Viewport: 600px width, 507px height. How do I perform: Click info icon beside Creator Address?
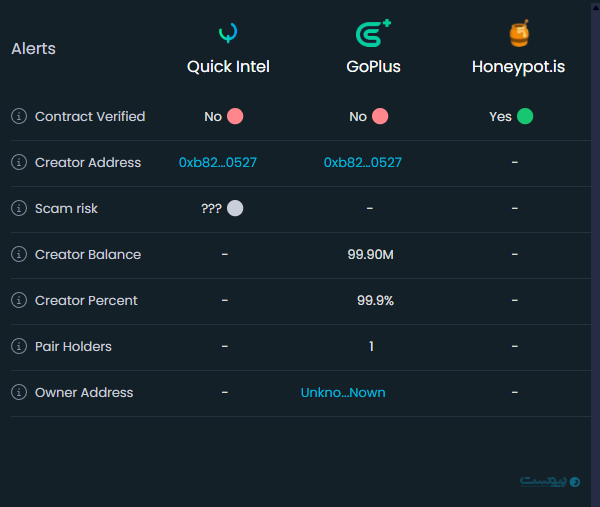pyautogui.click(x=18, y=162)
